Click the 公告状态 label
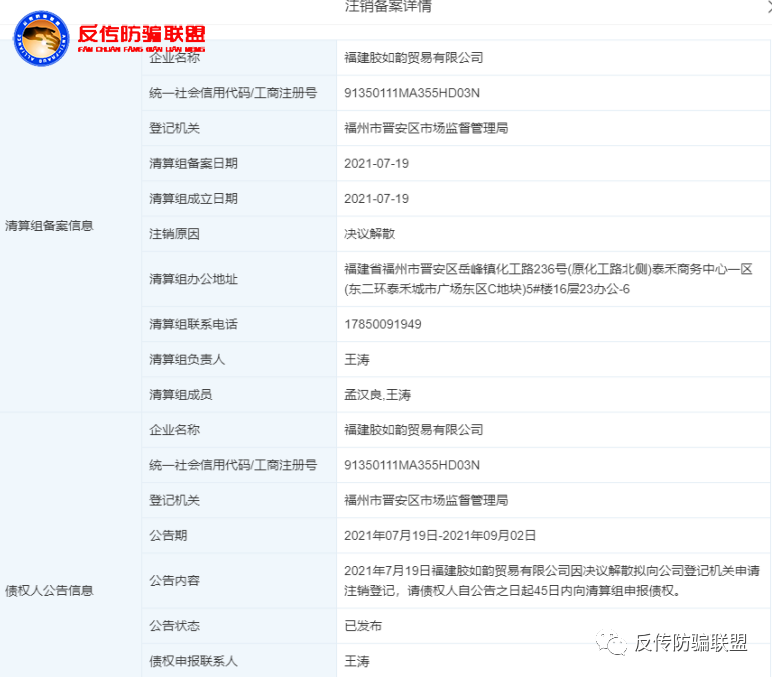772x677 pixels. coord(174,626)
